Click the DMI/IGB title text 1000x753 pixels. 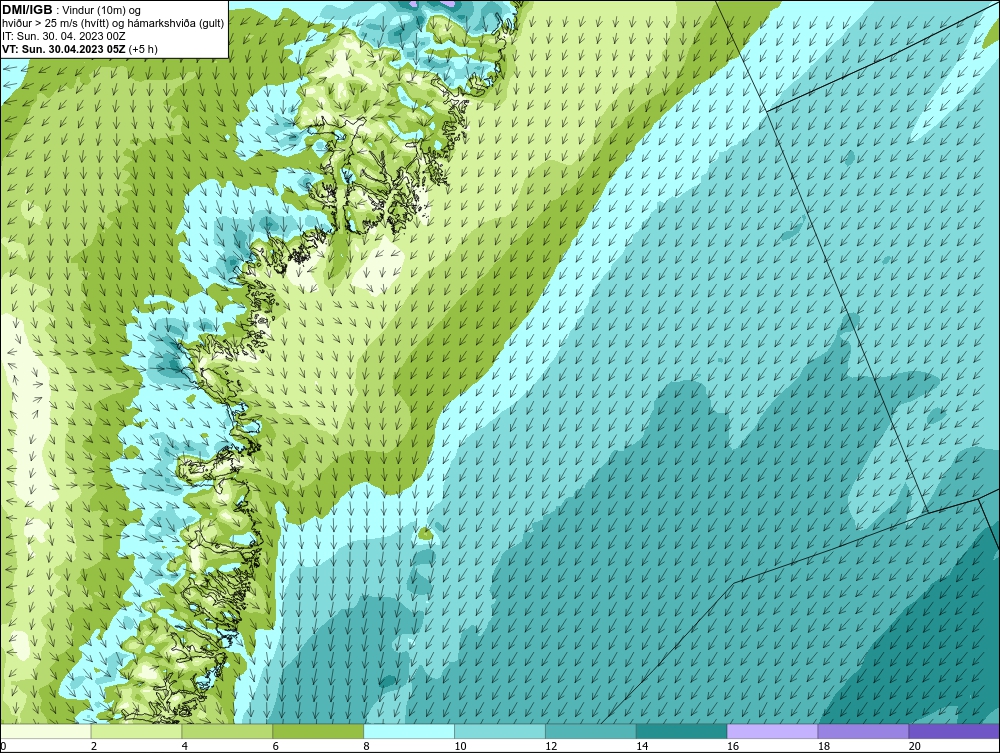point(27,10)
